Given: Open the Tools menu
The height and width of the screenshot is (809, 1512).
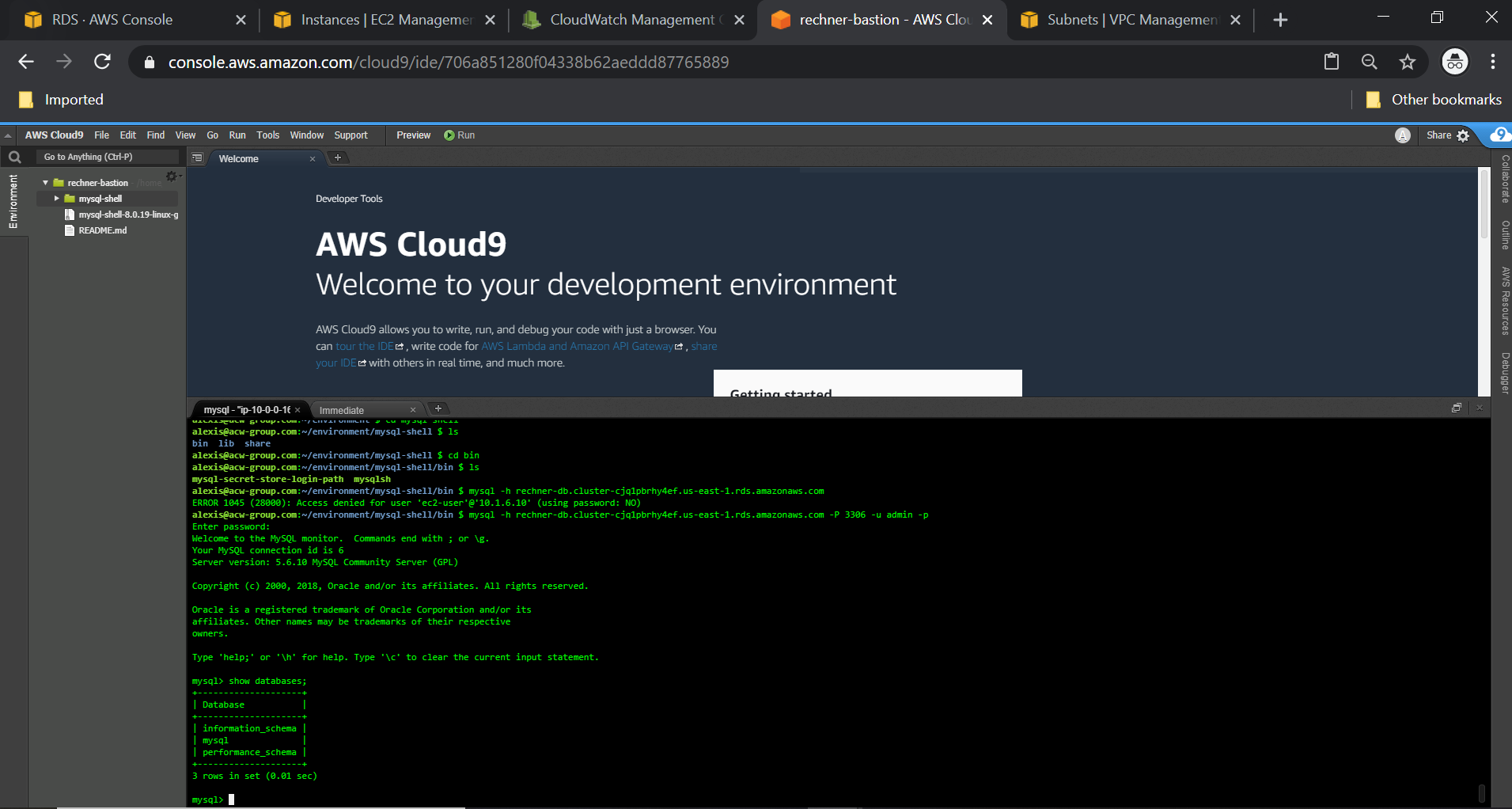Looking at the screenshot, I should click(267, 135).
